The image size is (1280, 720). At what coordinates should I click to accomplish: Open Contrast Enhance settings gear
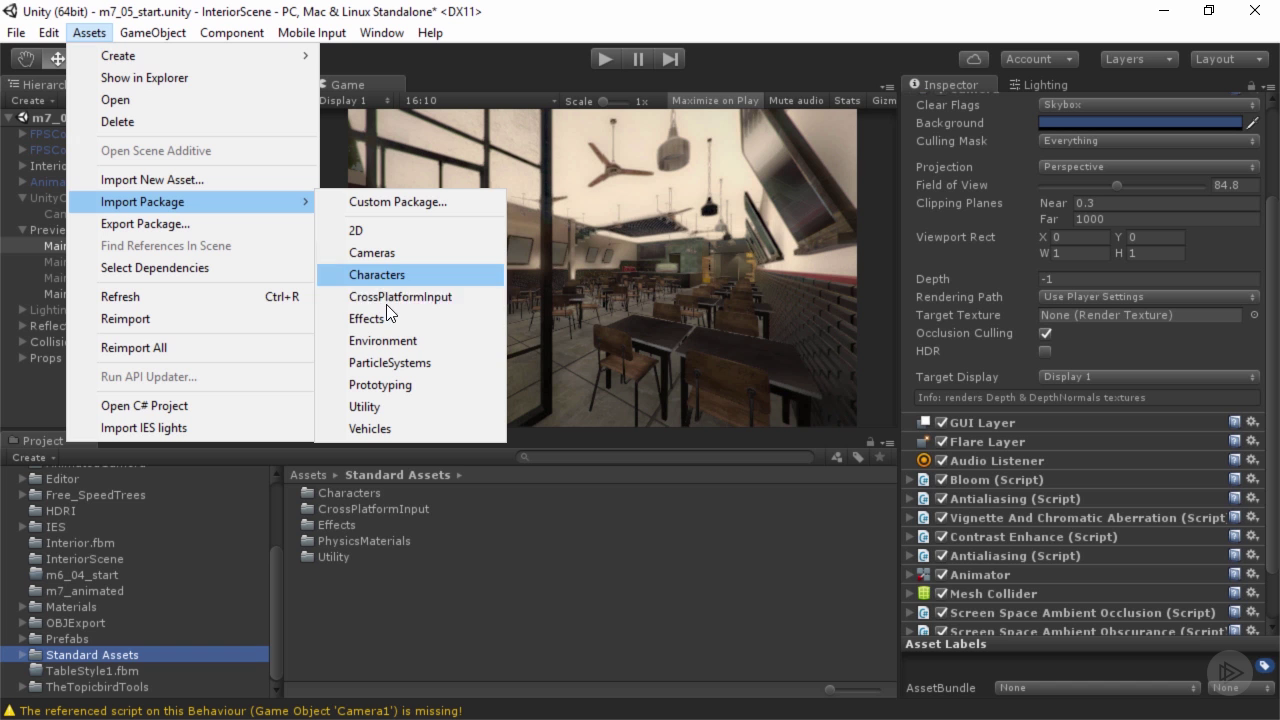pos(1252,536)
